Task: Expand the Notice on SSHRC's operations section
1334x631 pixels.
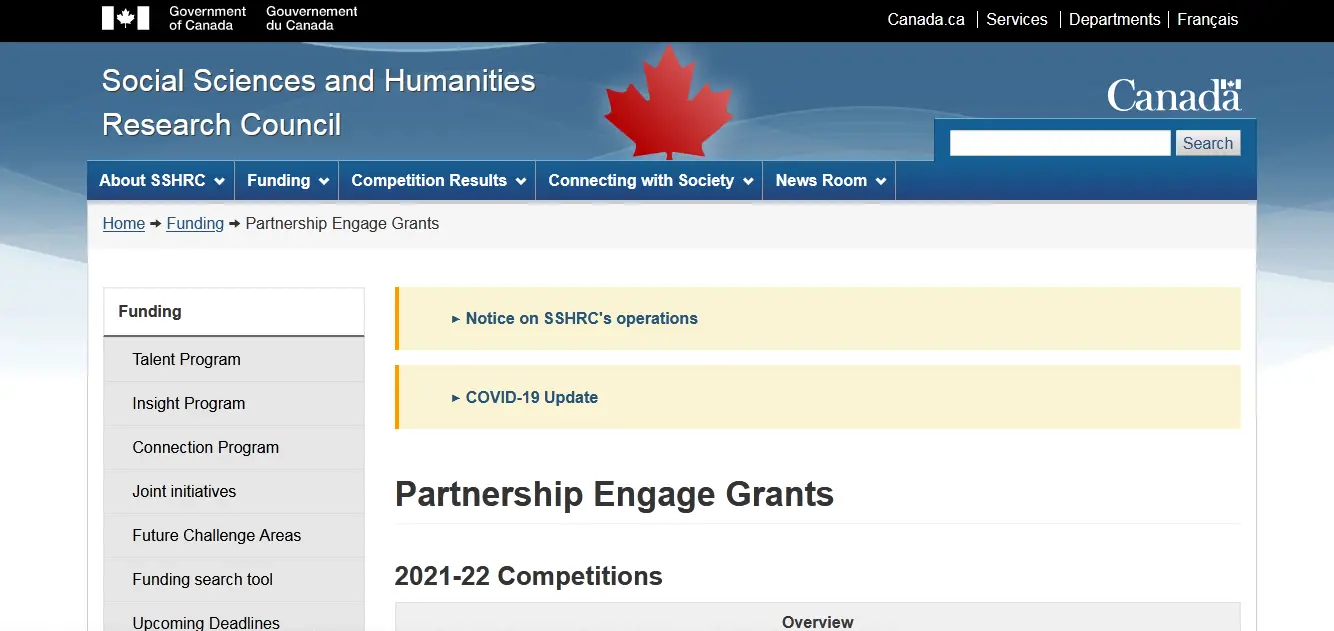Action: coord(581,319)
